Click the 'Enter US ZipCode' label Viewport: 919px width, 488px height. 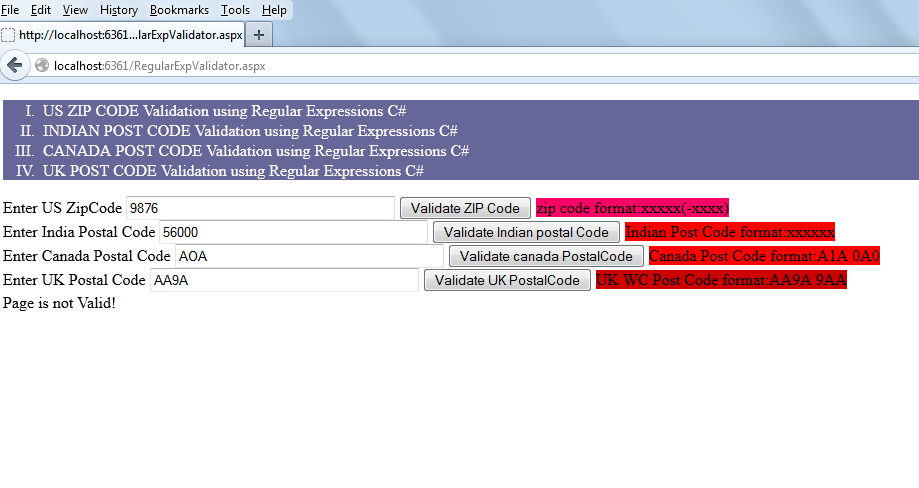point(62,208)
